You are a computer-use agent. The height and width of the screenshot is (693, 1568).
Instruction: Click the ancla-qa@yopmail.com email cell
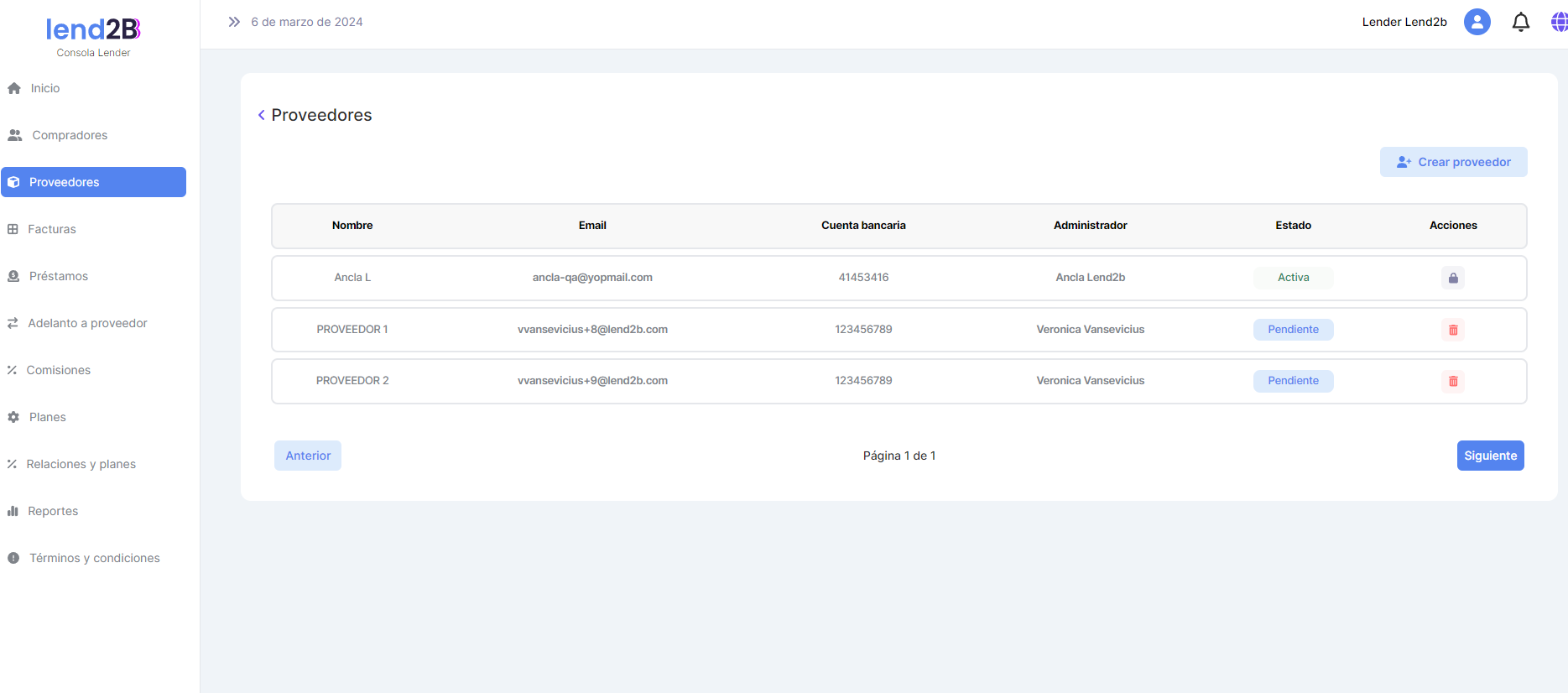592,278
